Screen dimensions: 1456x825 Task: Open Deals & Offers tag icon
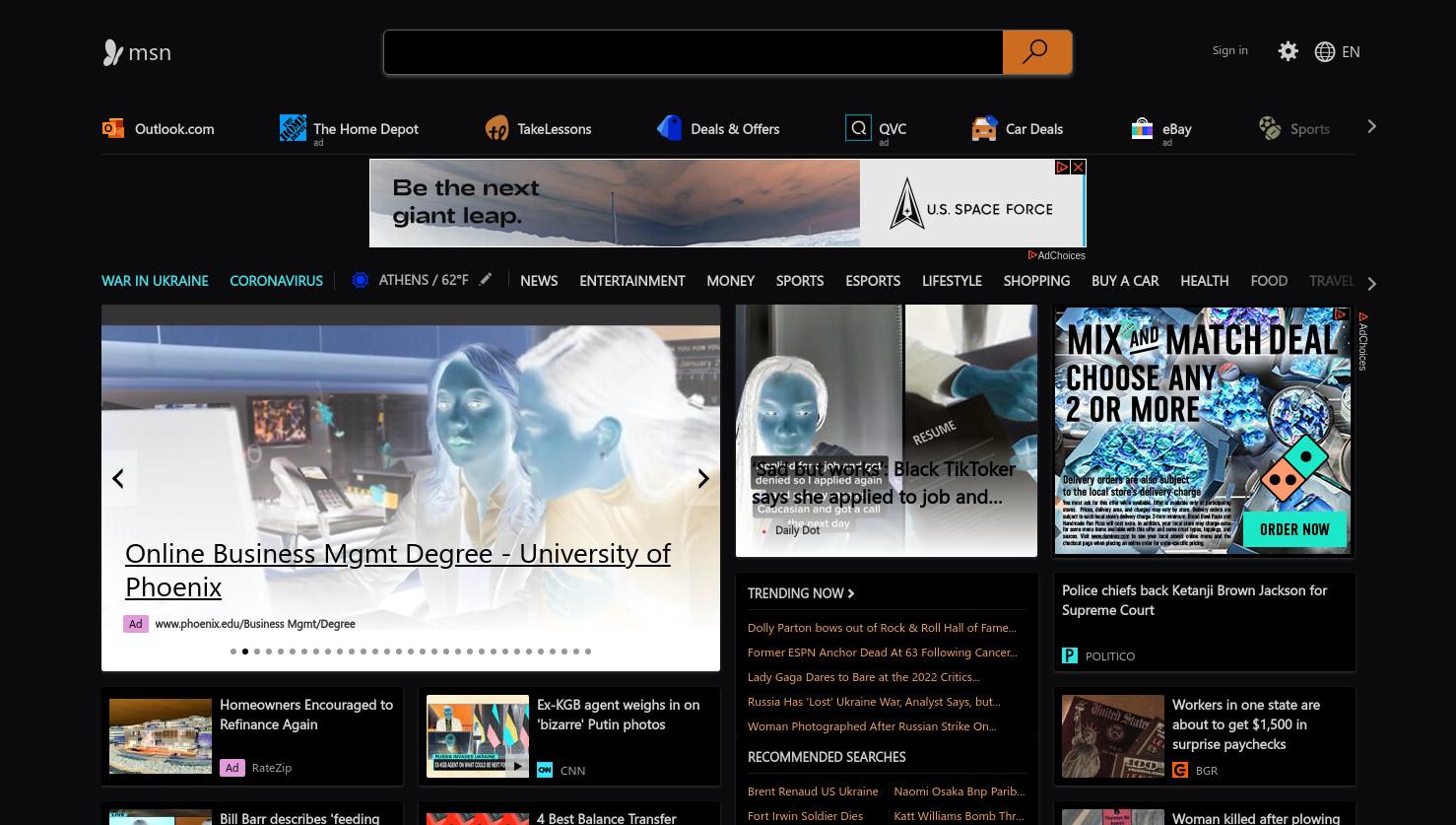point(670,128)
